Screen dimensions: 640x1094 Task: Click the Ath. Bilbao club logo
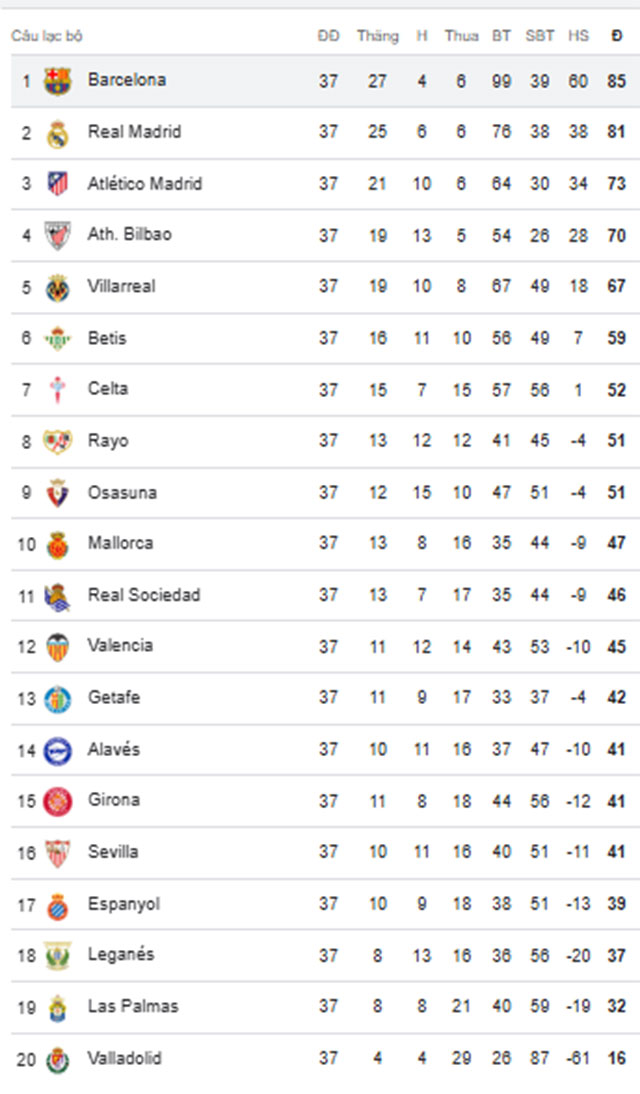coord(57,236)
